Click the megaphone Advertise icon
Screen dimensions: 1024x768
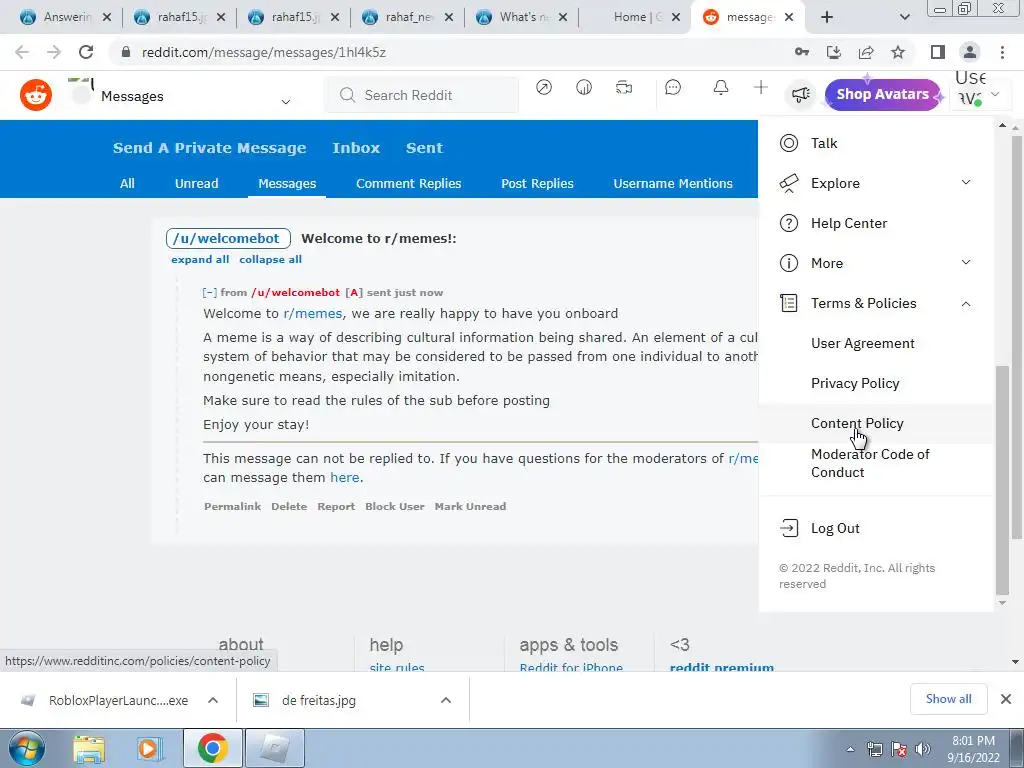click(x=801, y=95)
